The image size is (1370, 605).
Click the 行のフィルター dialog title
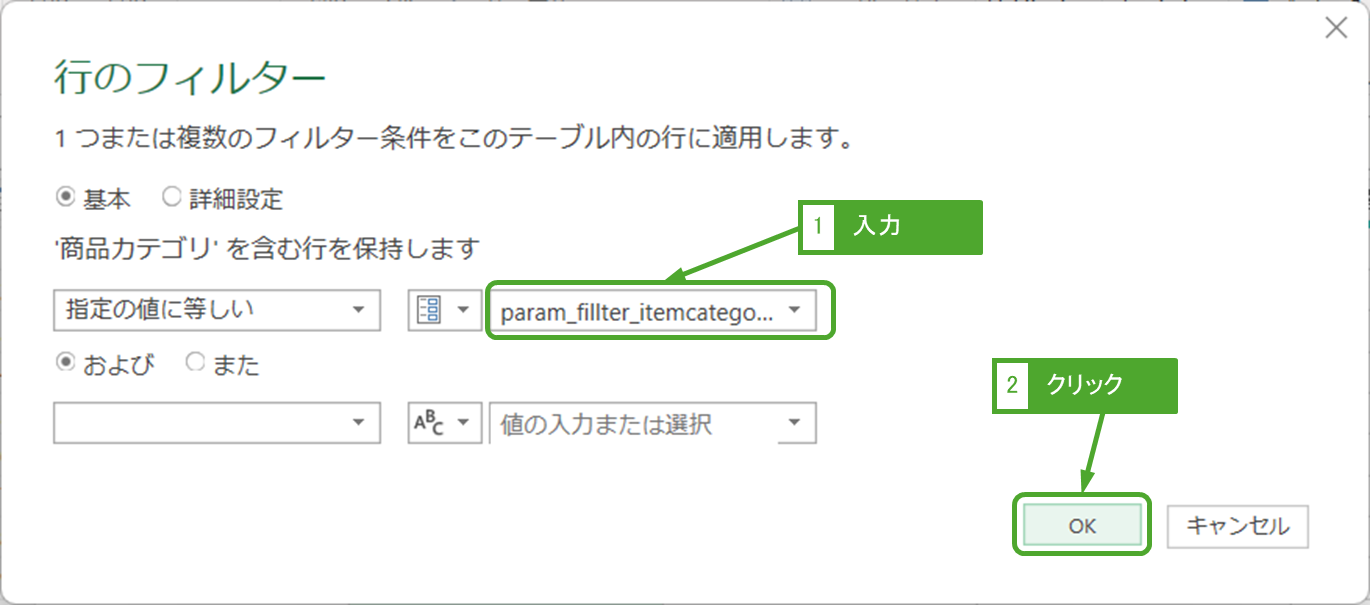[189, 80]
